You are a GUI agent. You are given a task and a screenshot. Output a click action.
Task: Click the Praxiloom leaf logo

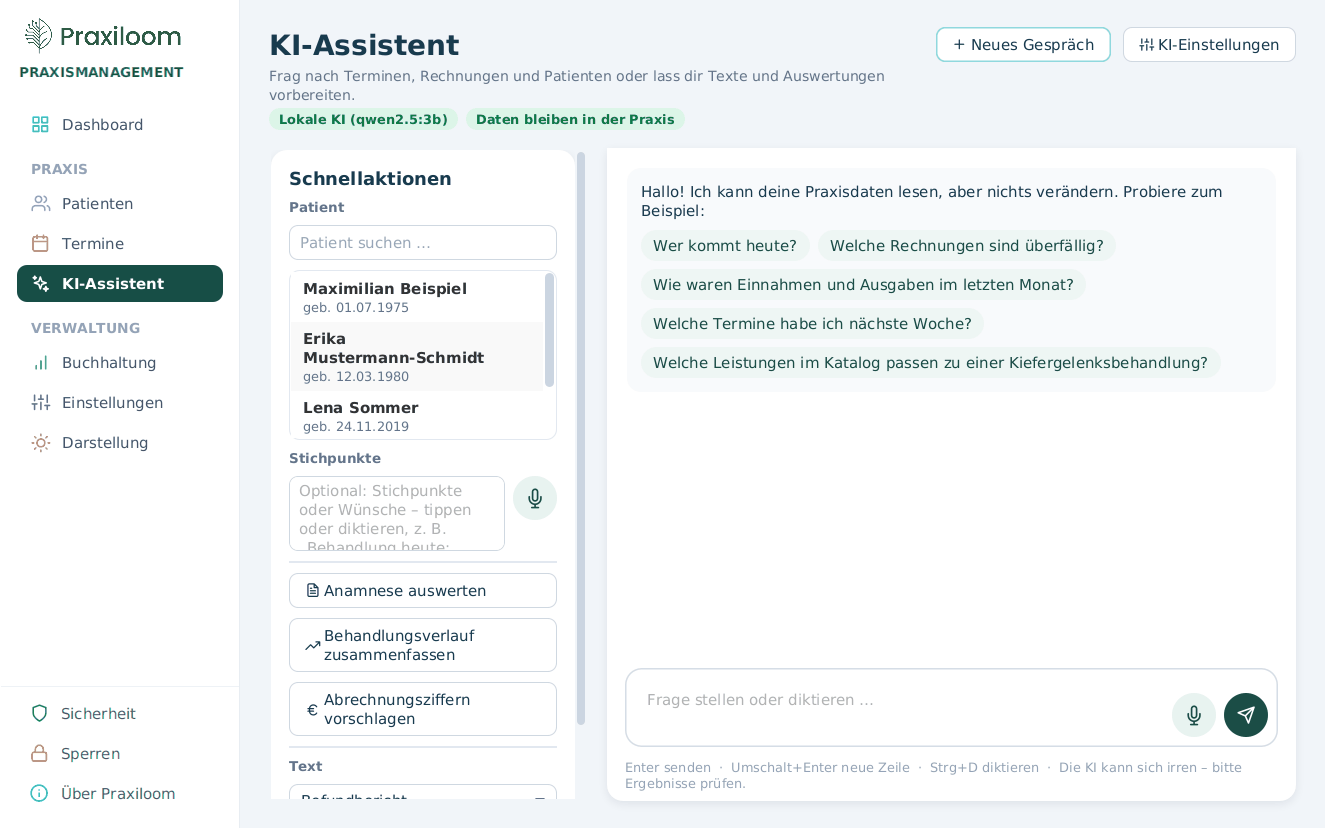[38, 35]
